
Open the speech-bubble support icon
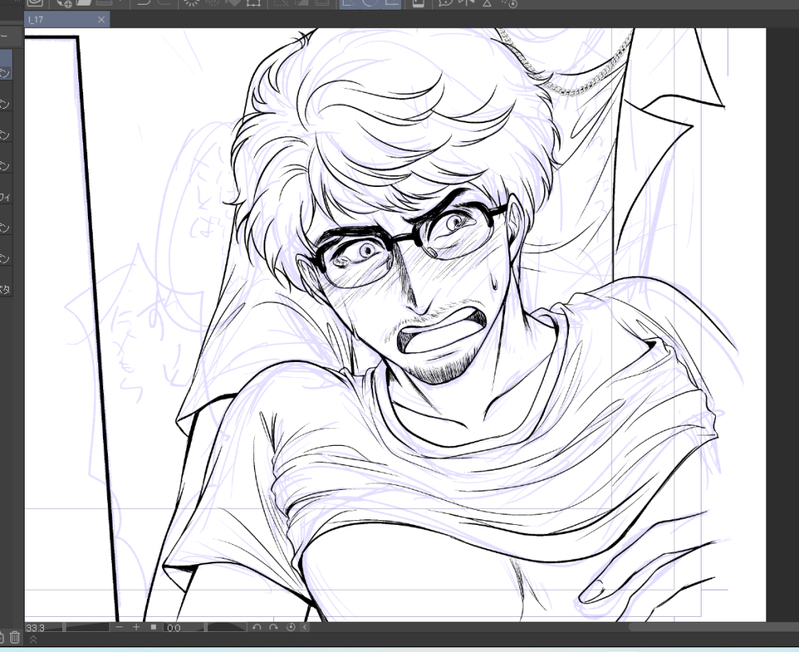446,3
